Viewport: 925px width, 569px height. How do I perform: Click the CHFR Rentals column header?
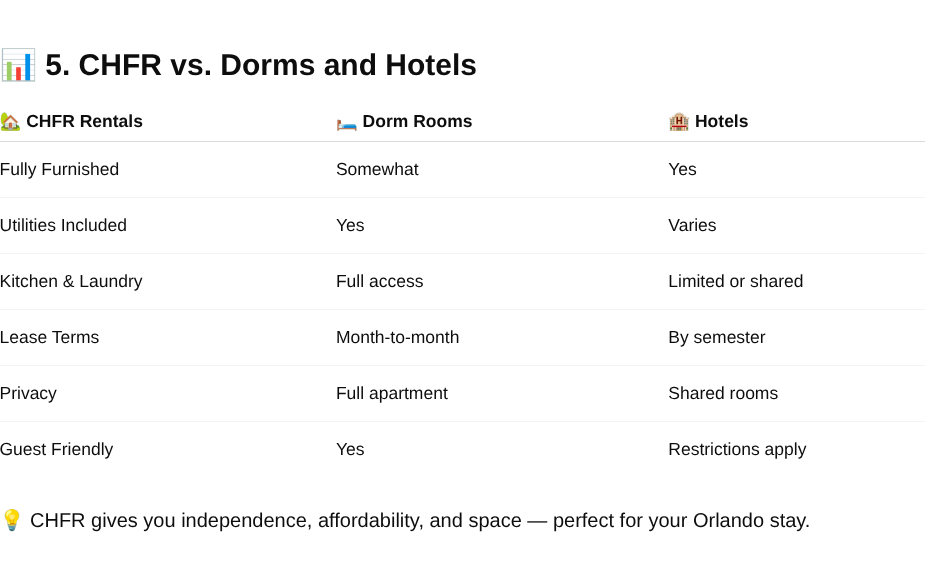coord(84,121)
